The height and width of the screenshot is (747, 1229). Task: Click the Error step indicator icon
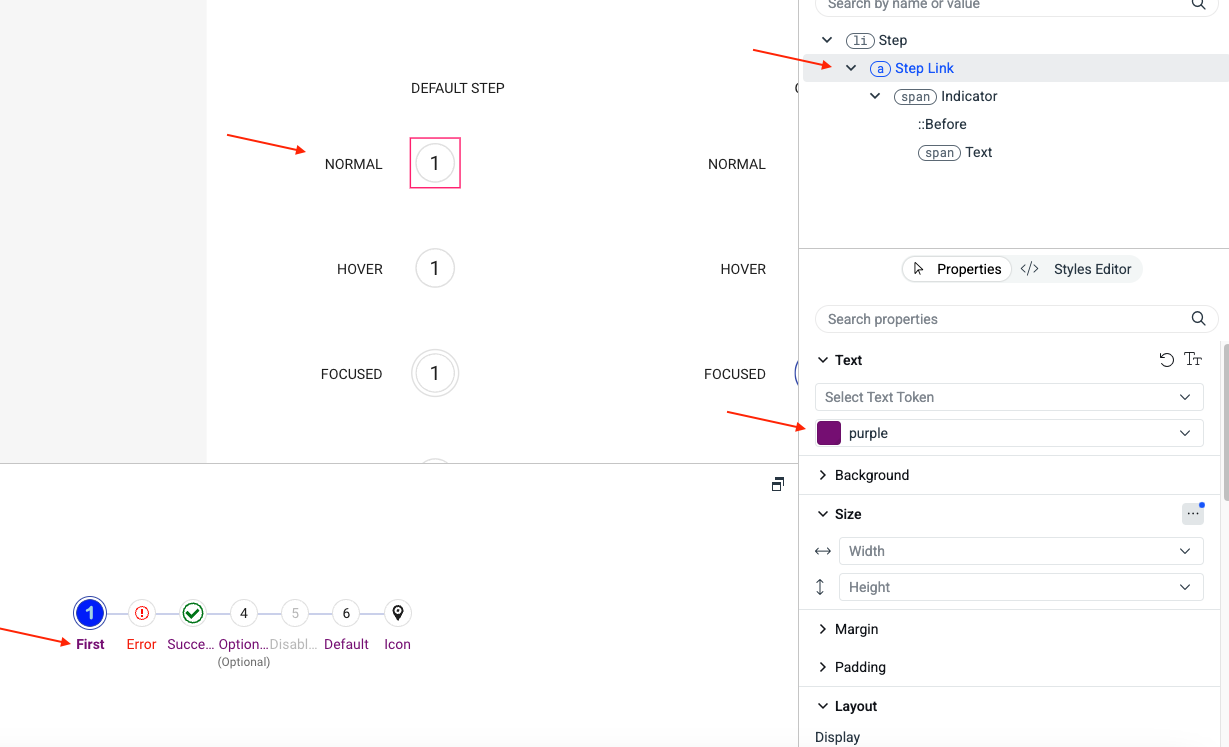pyautogui.click(x=142, y=613)
